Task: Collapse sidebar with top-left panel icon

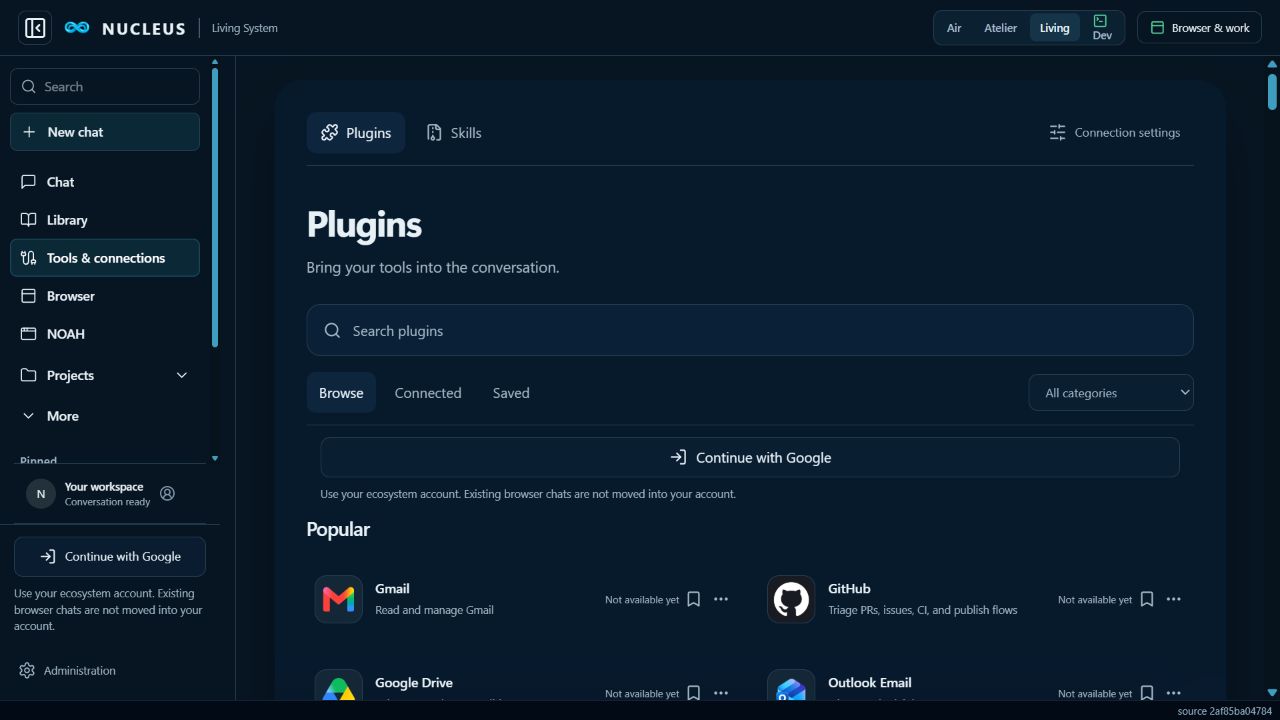Action: point(35,28)
